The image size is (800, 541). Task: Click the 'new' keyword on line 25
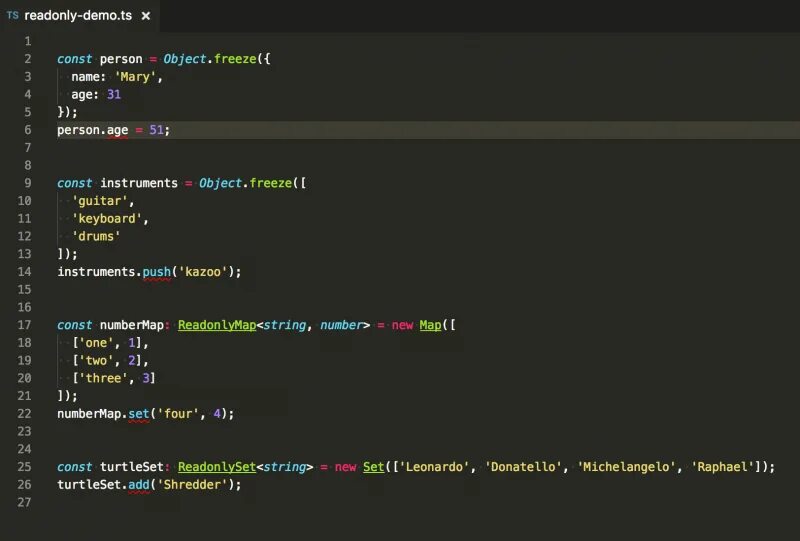(x=345, y=467)
